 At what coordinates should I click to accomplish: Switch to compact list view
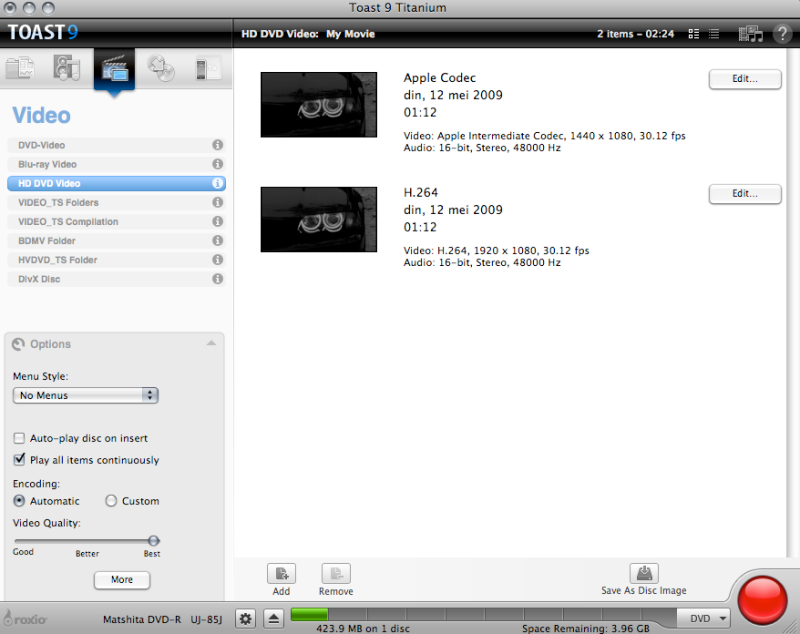714,34
